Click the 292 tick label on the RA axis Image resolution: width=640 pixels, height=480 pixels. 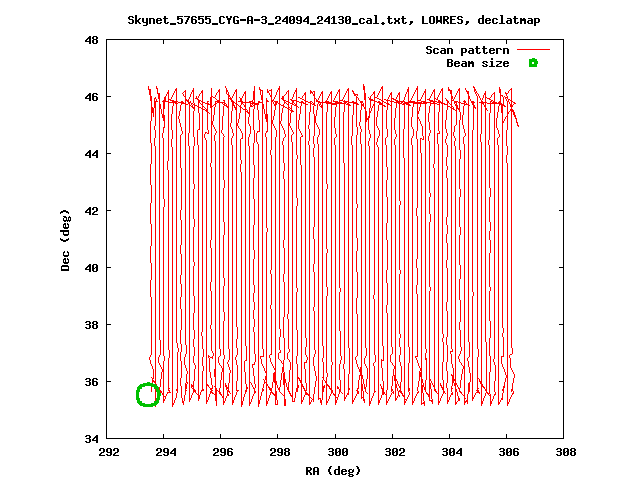click(108, 452)
